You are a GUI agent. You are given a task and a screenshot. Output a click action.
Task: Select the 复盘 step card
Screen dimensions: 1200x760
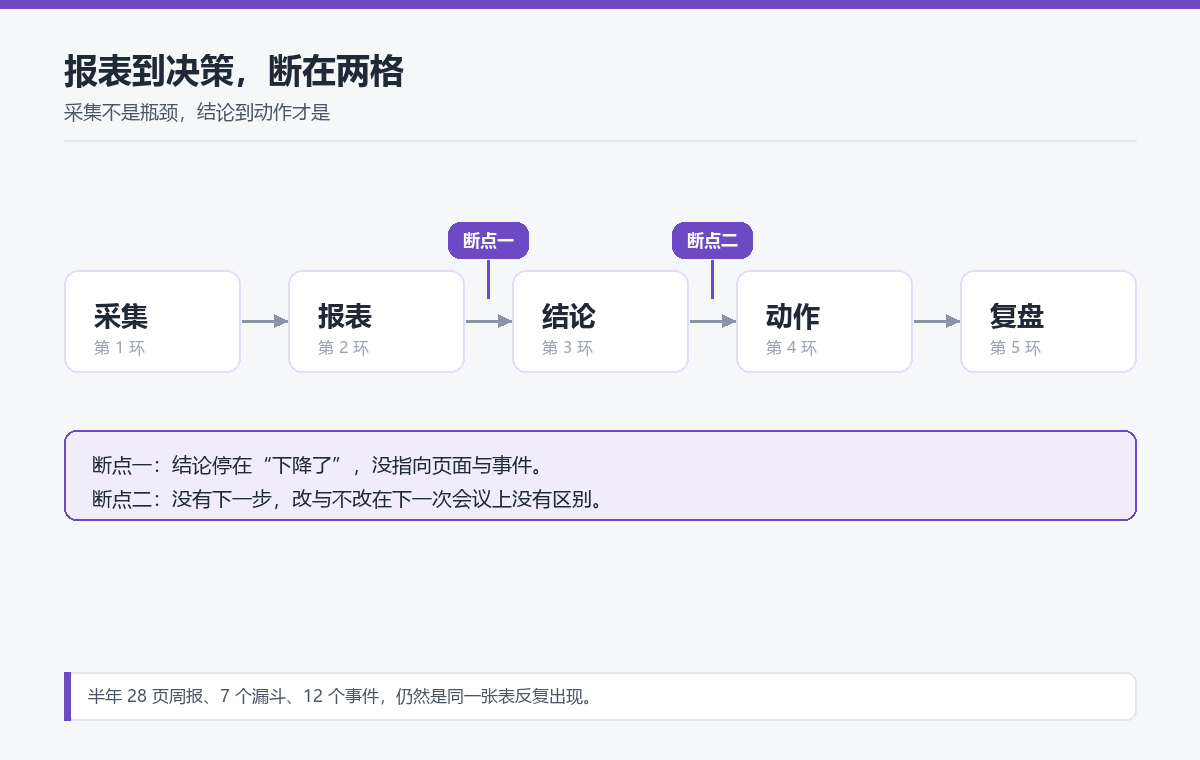point(1048,321)
